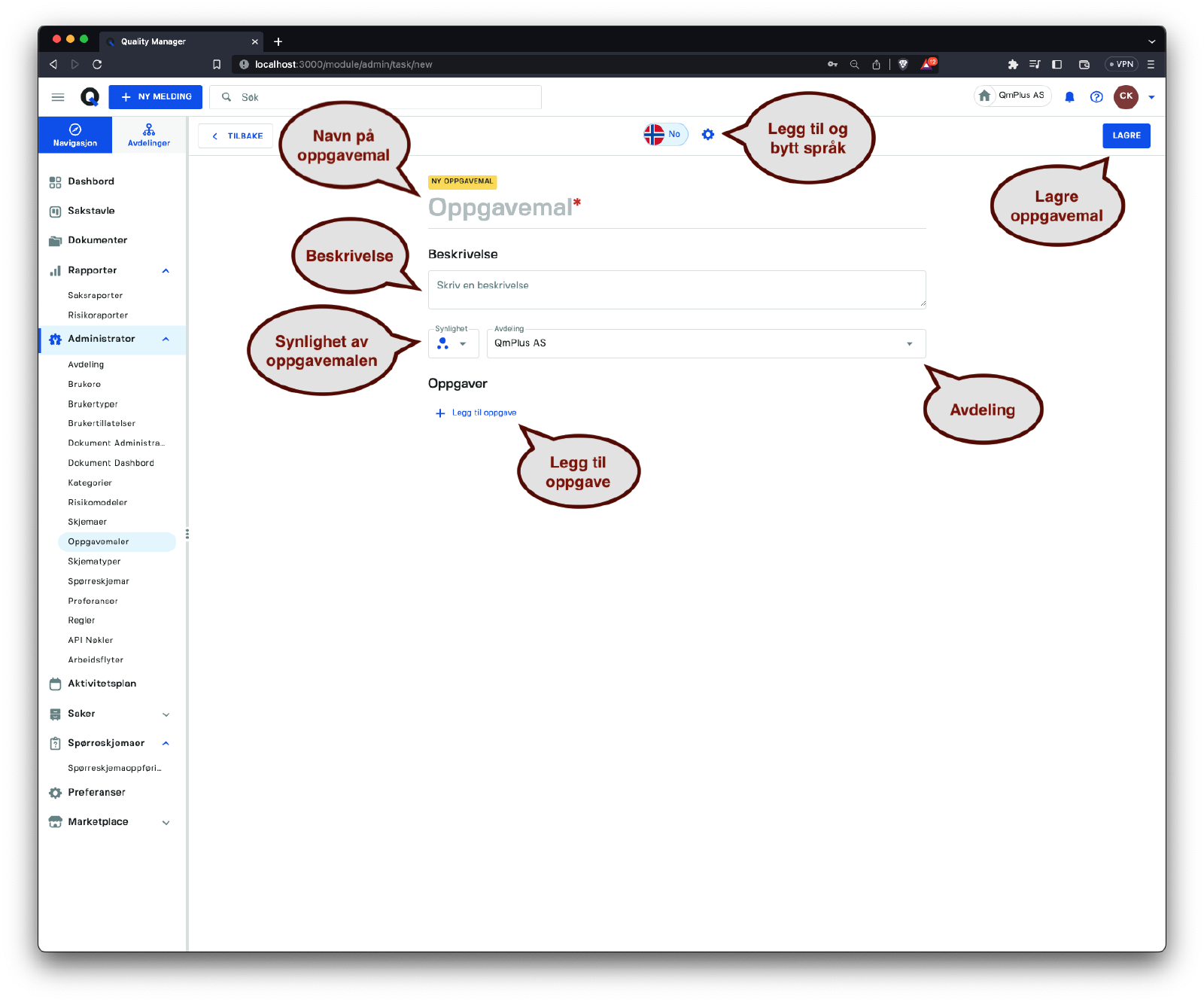Click the LAGRE save button
The image size is (1204, 1002).
[x=1126, y=136]
